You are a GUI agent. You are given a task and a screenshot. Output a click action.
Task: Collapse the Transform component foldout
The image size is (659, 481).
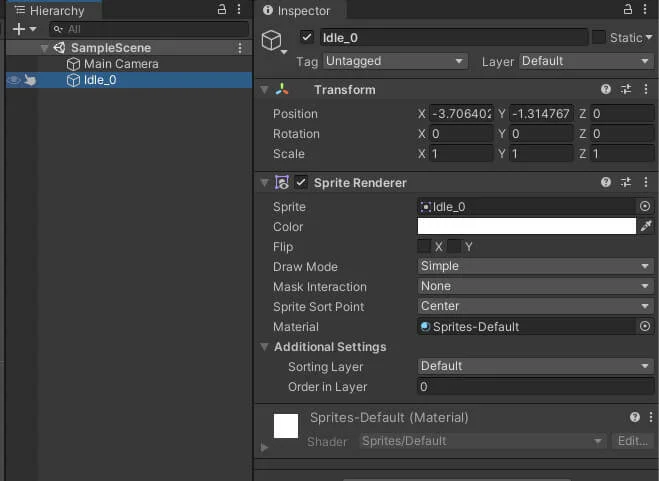[x=264, y=90]
